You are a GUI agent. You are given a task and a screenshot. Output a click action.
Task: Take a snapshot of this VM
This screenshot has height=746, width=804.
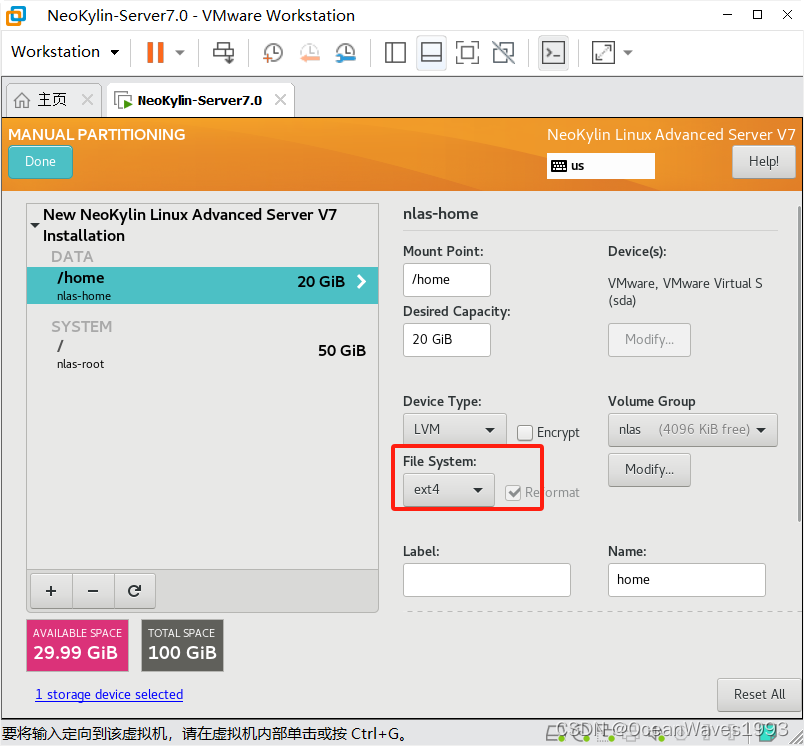272,52
